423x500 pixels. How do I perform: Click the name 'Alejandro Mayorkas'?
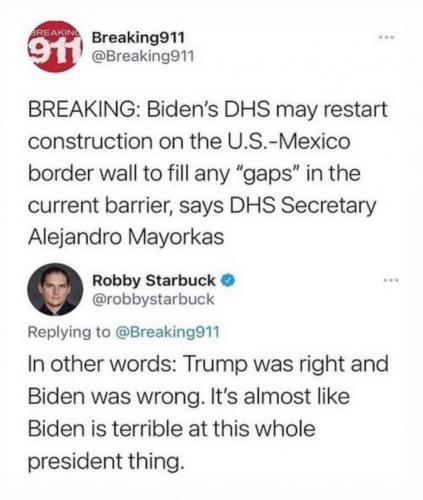point(126,237)
